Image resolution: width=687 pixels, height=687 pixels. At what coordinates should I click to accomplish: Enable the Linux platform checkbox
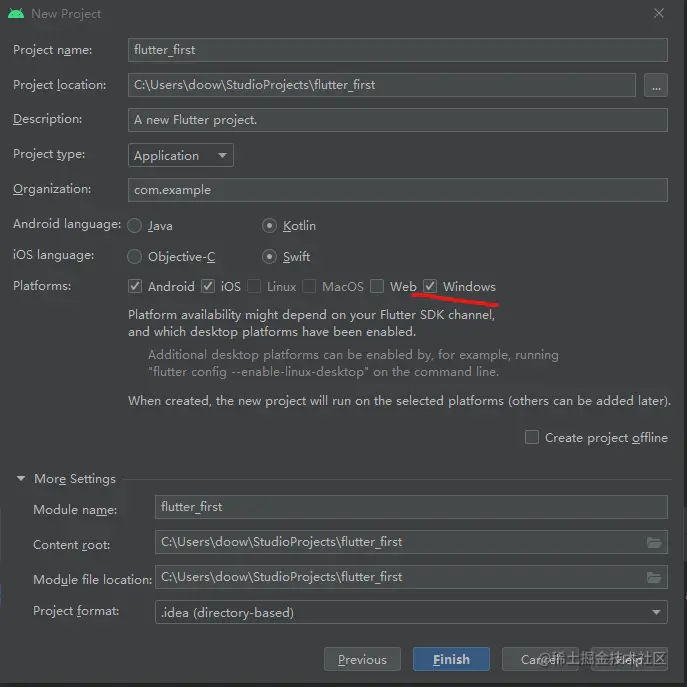coord(254,287)
